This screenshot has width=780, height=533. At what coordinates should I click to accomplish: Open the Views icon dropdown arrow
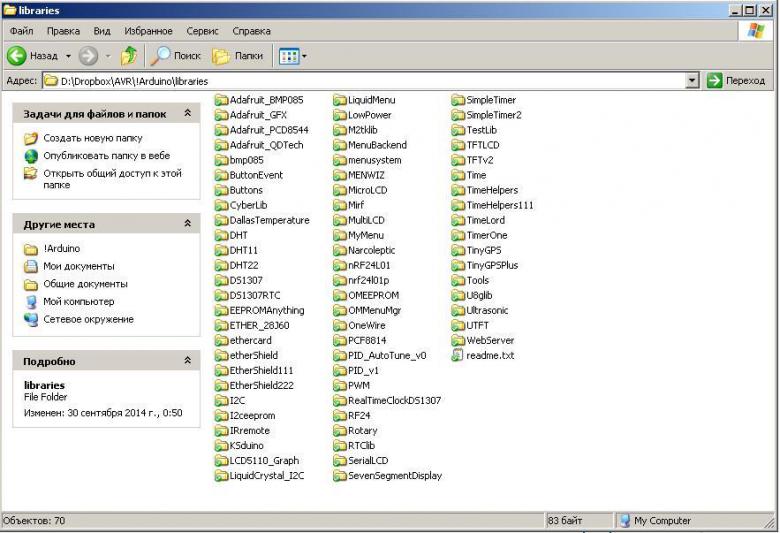pos(304,56)
